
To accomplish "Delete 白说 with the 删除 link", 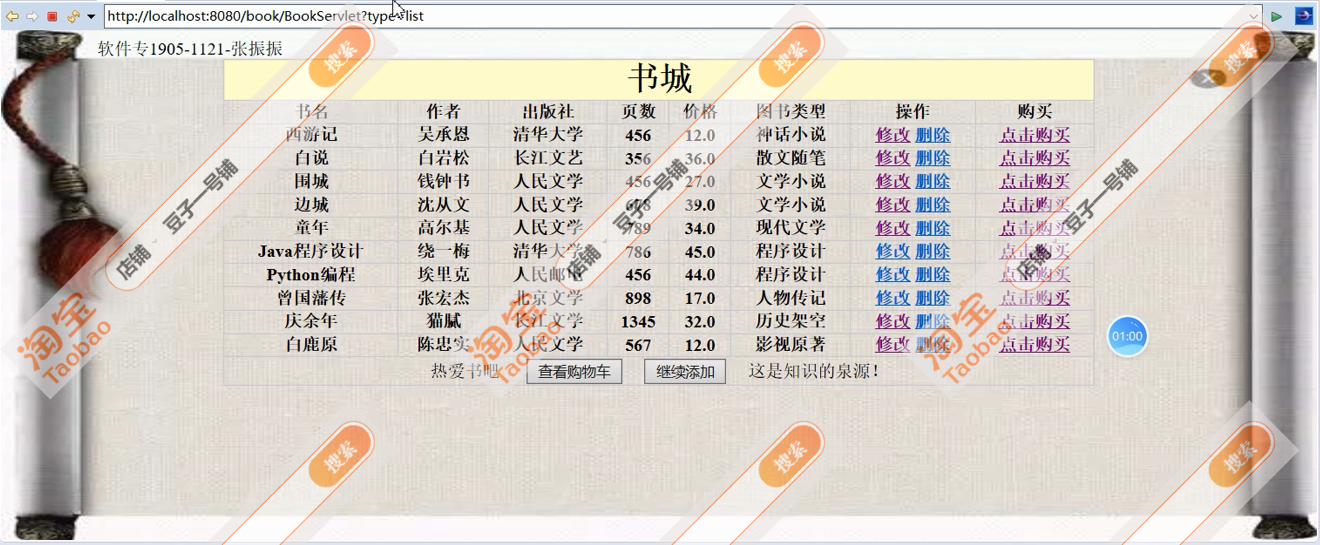I will [932, 158].
